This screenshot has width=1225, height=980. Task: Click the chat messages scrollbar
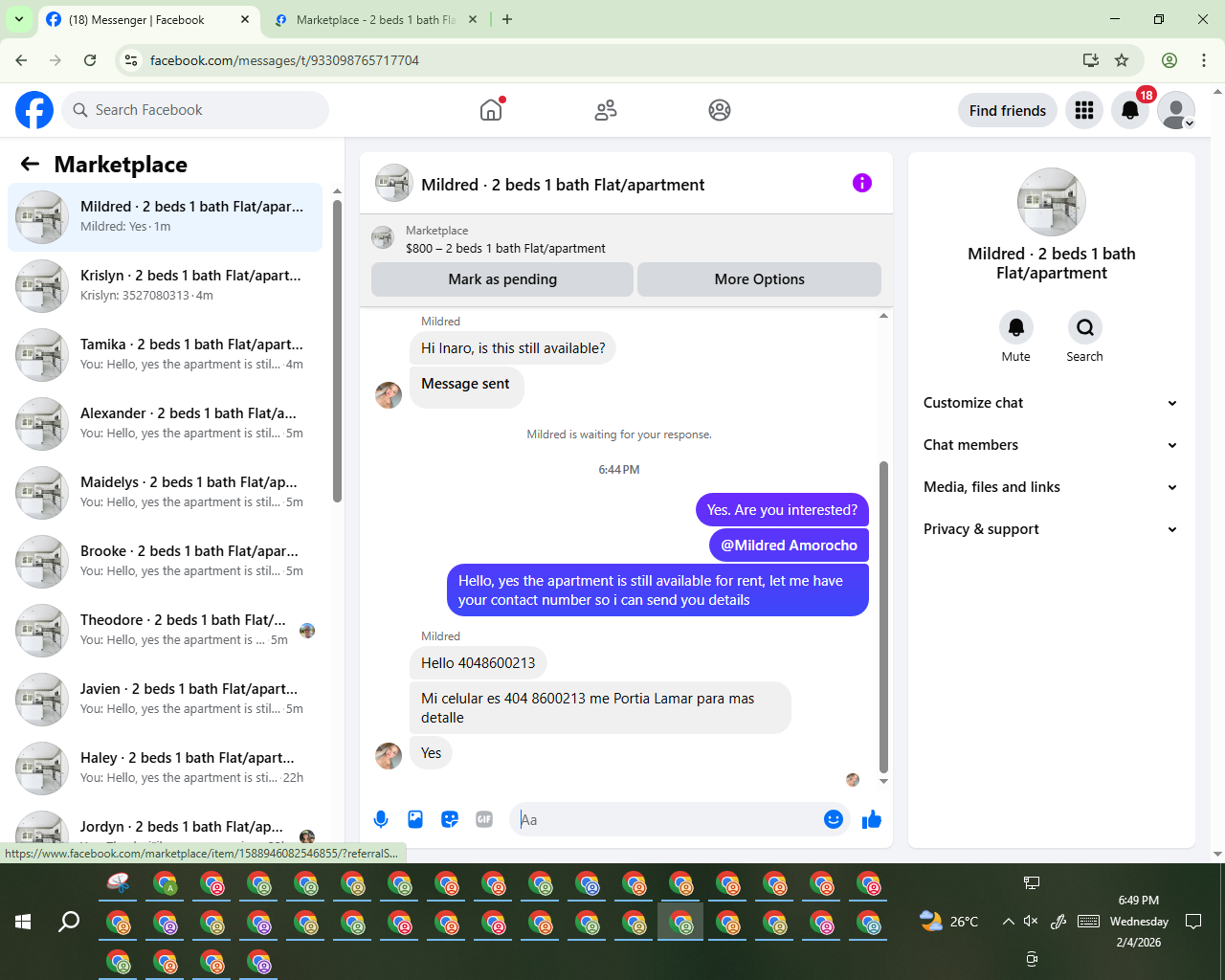(x=883, y=617)
